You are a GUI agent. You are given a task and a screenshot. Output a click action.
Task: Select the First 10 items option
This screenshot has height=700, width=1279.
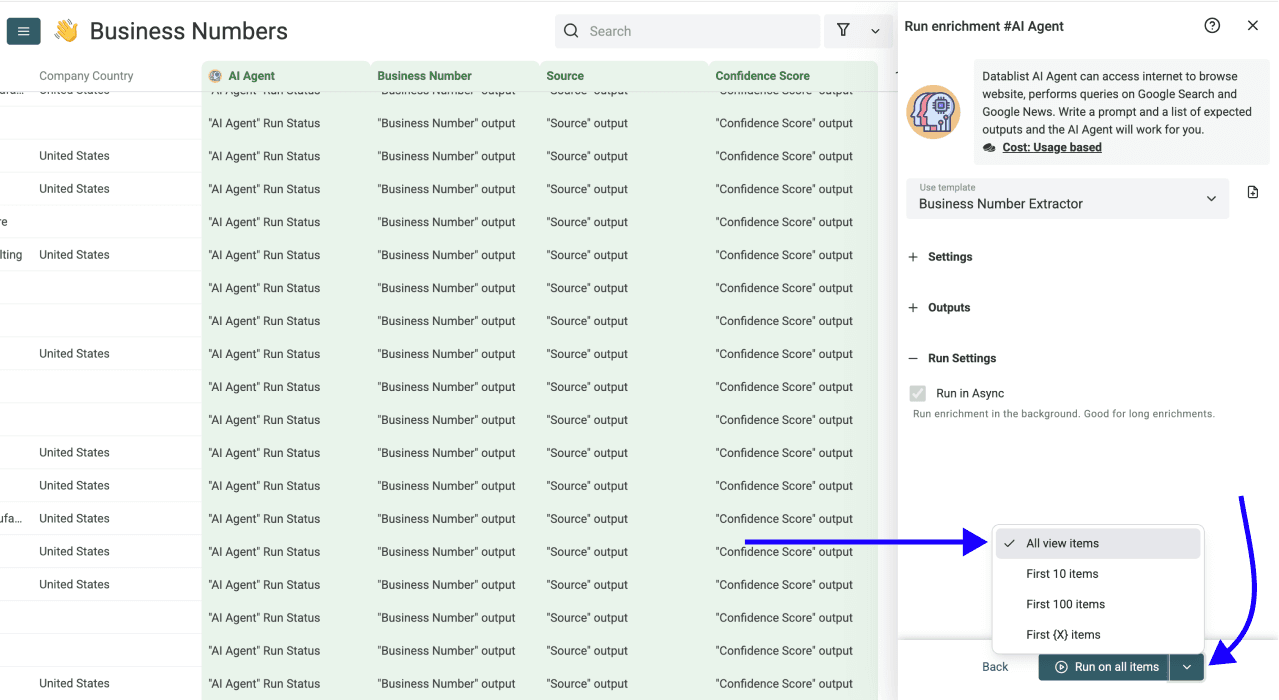click(1062, 573)
